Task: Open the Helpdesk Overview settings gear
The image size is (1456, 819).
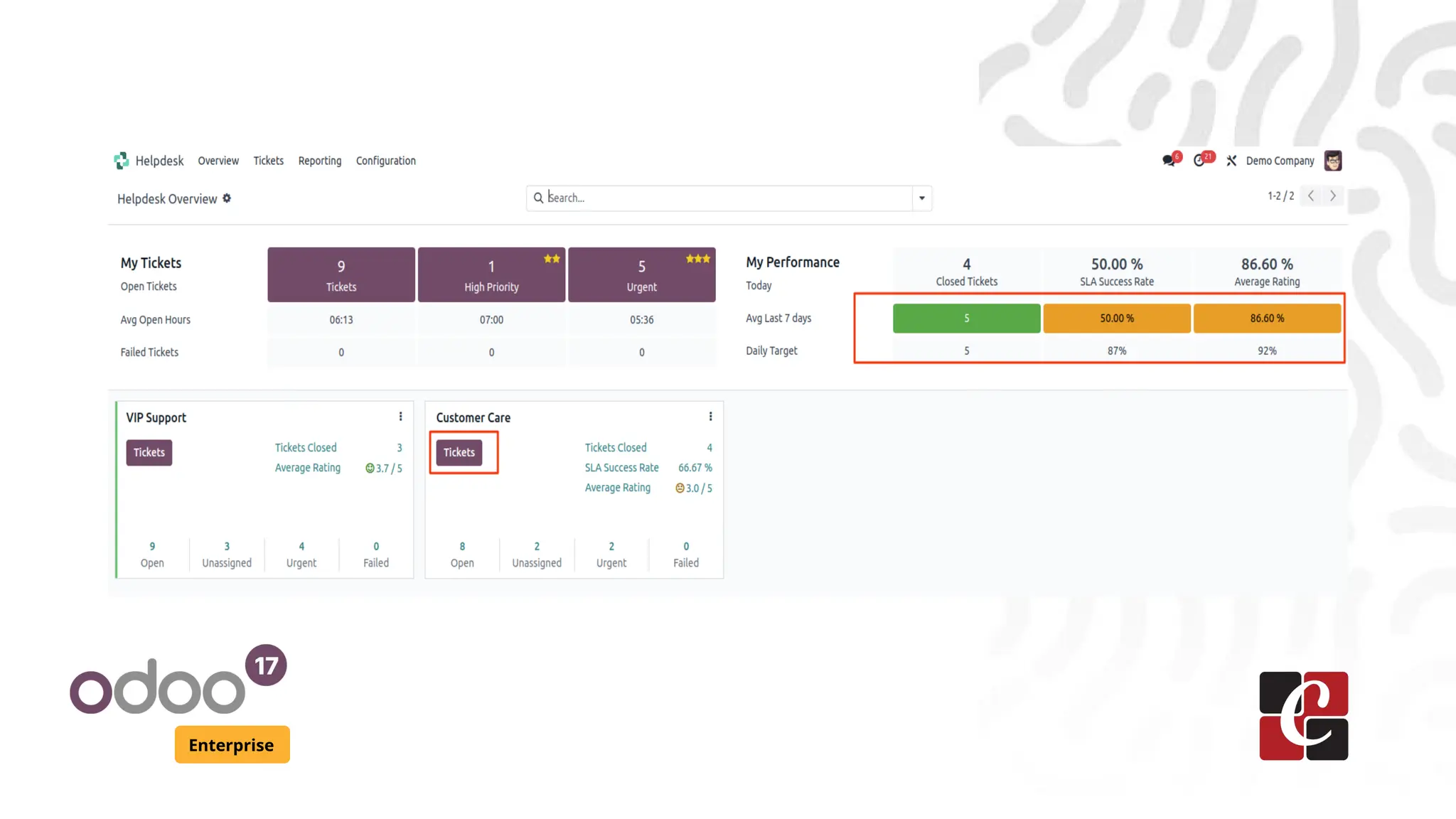Action: [x=227, y=198]
